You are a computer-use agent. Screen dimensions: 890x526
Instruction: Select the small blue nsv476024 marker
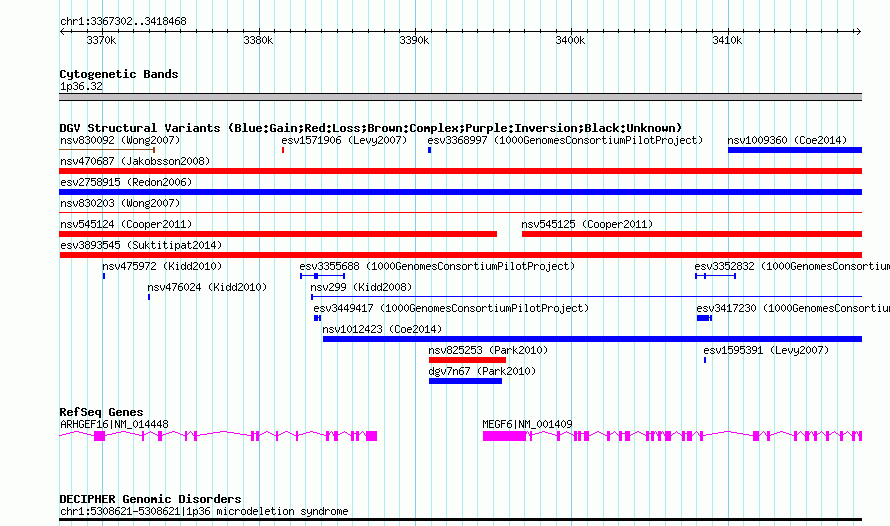(x=149, y=297)
